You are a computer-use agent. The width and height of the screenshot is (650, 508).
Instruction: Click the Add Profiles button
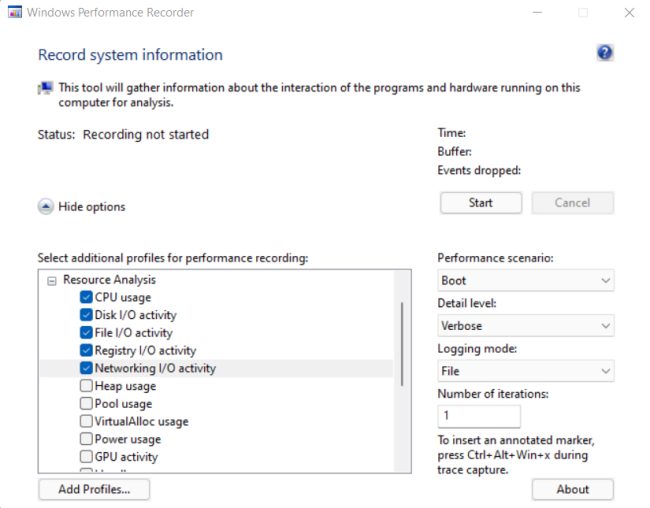click(93, 489)
